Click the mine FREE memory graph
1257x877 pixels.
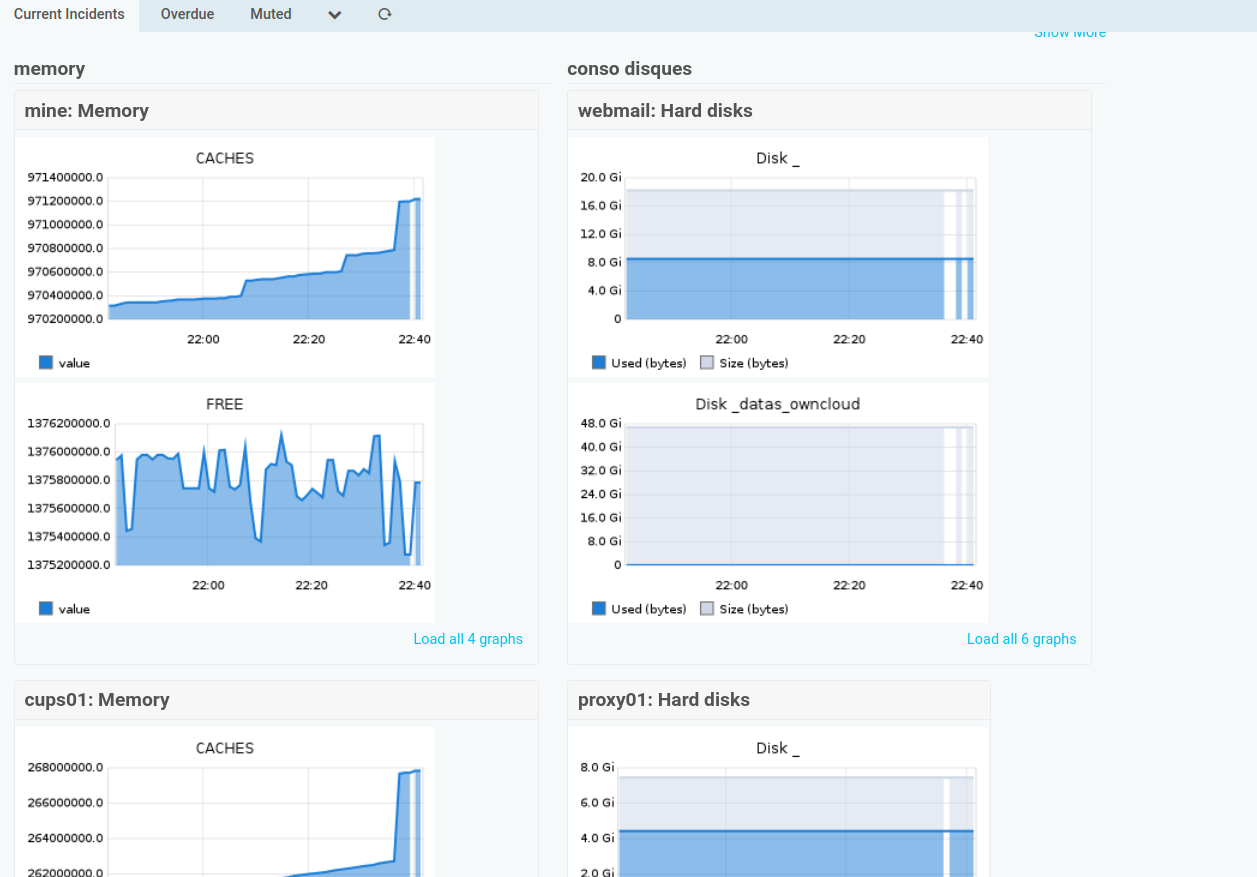pyautogui.click(x=225, y=503)
